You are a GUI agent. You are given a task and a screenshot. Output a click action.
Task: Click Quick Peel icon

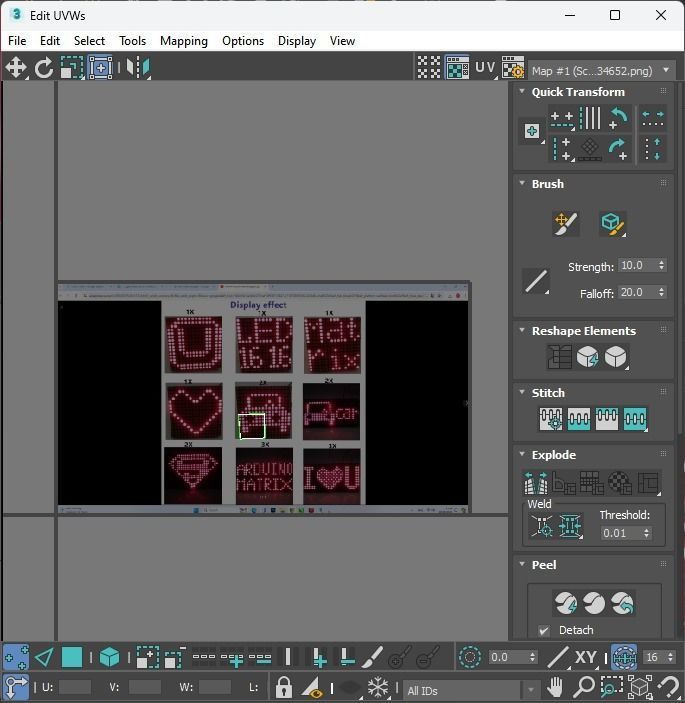click(x=566, y=603)
